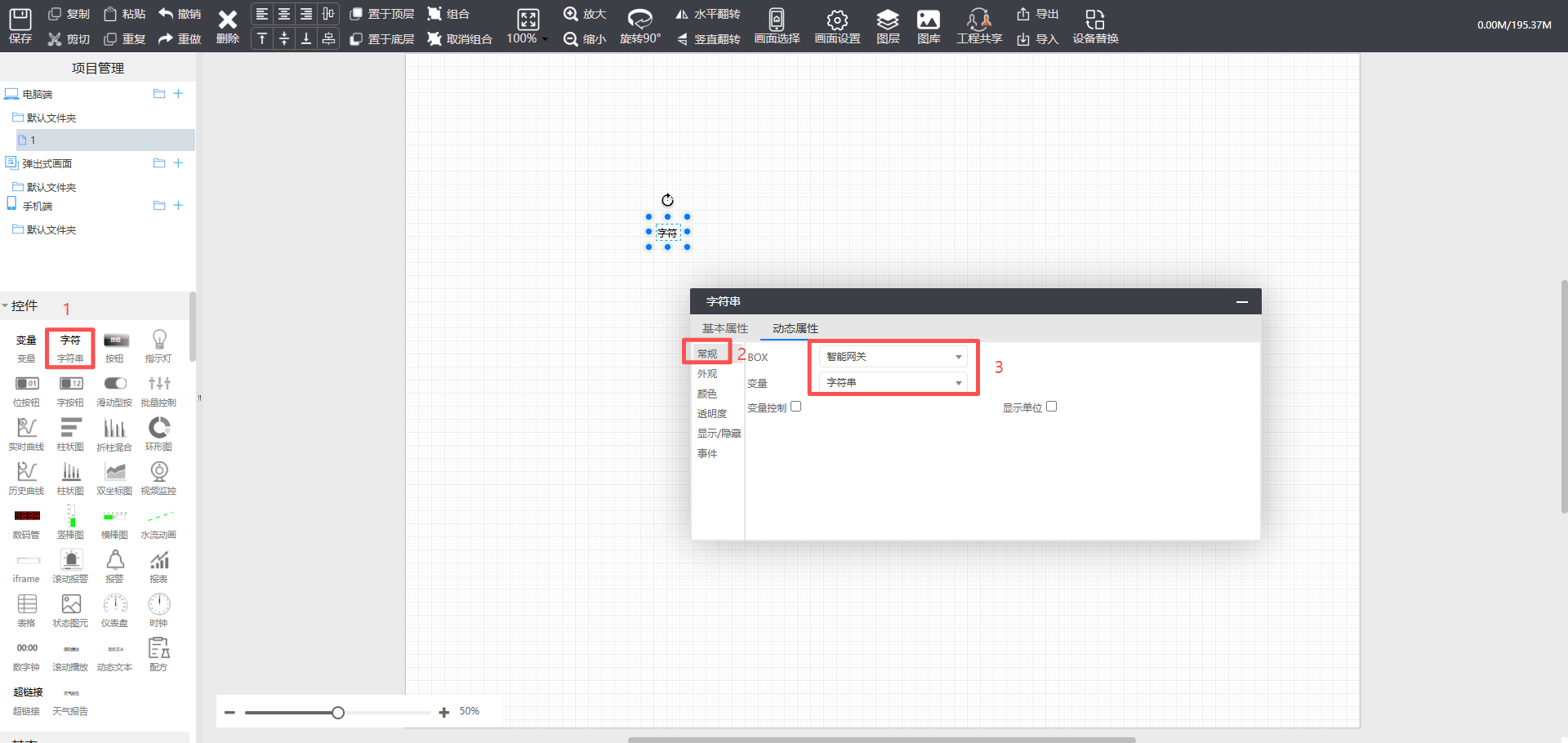Click the zoom slider handle
The height and width of the screenshot is (743, 1568).
tap(338, 713)
